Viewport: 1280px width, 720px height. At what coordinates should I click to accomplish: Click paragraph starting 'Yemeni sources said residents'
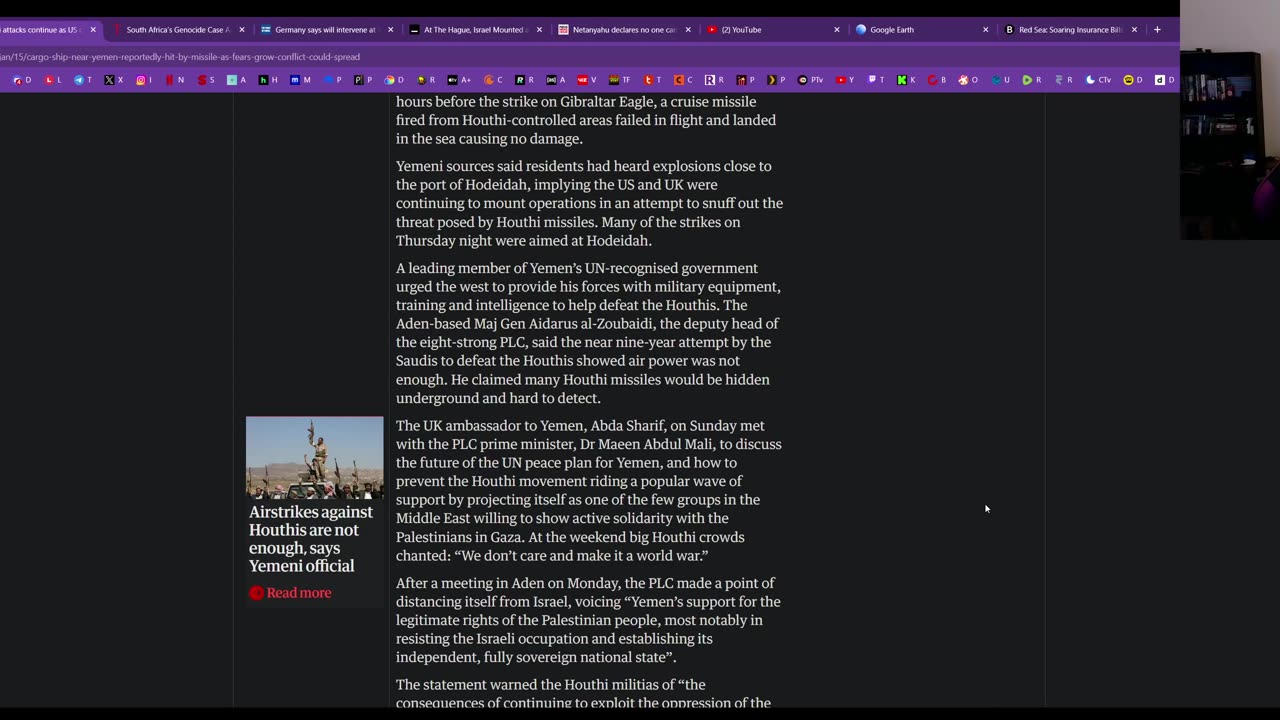click(x=589, y=203)
